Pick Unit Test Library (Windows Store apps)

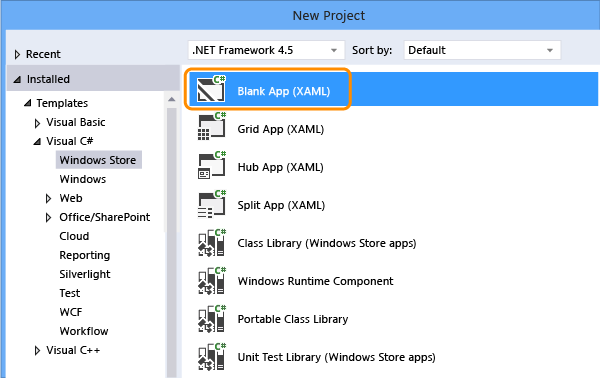tap(336, 357)
